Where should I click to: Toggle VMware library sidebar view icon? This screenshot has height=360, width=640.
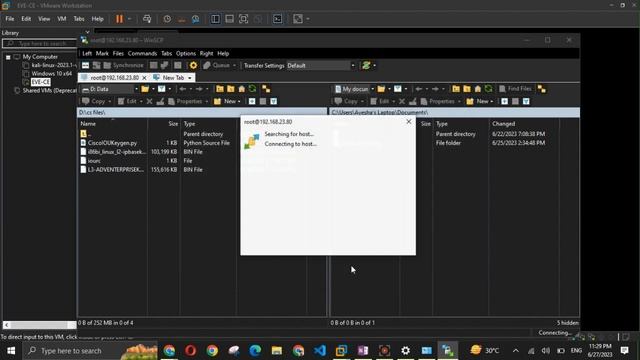click(x=215, y=19)
